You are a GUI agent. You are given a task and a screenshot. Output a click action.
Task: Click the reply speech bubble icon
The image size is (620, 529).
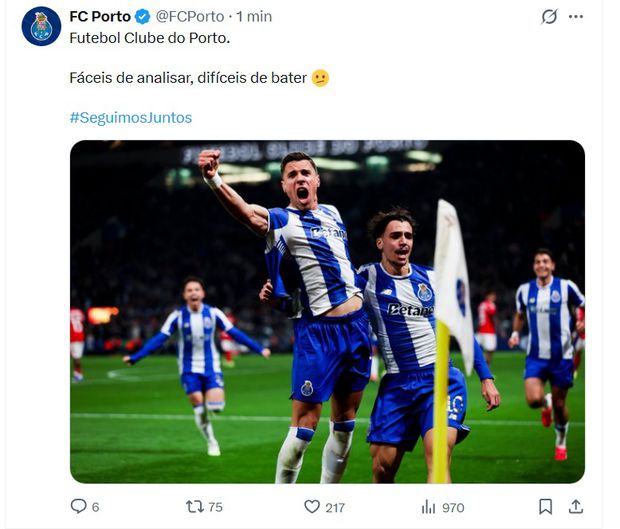tap(79, 506)
